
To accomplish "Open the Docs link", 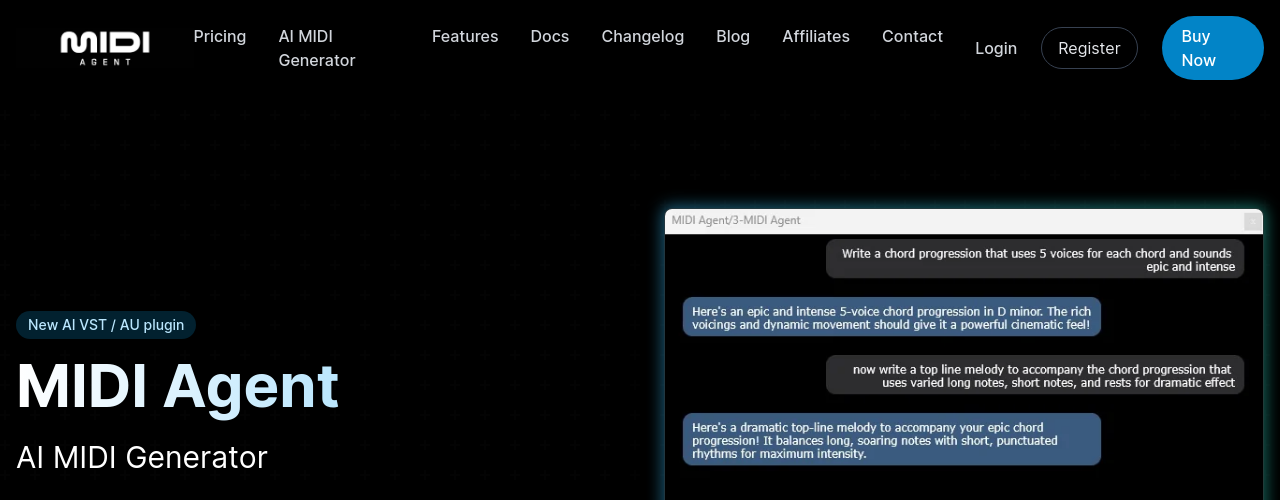I will tap(550, 36).
